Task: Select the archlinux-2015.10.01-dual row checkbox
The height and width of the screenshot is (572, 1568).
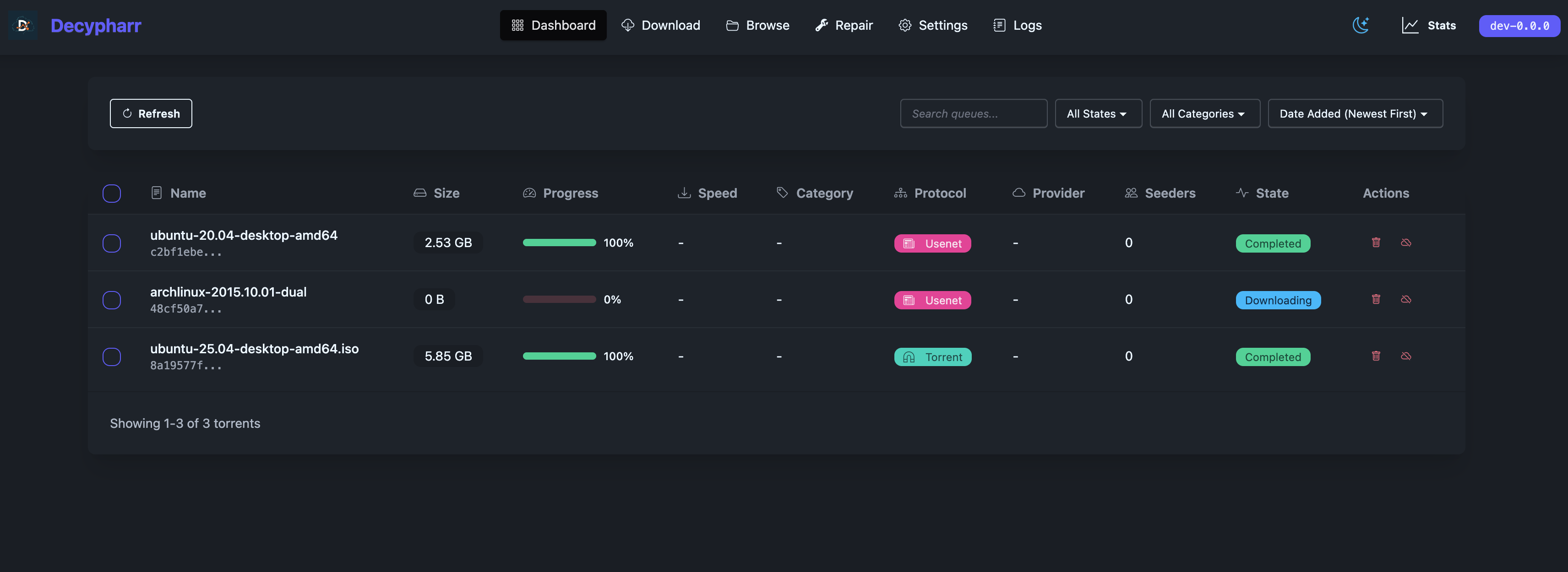Action: tap(111, 300)
